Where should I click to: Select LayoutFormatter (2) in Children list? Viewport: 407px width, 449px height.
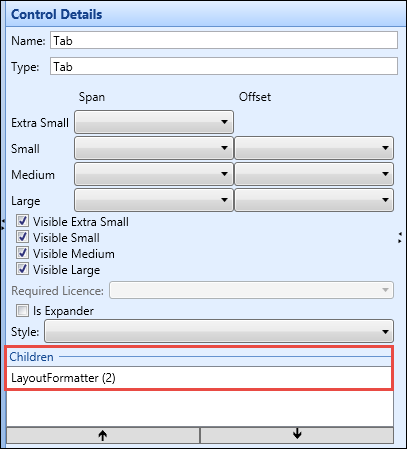coord(200,378)
